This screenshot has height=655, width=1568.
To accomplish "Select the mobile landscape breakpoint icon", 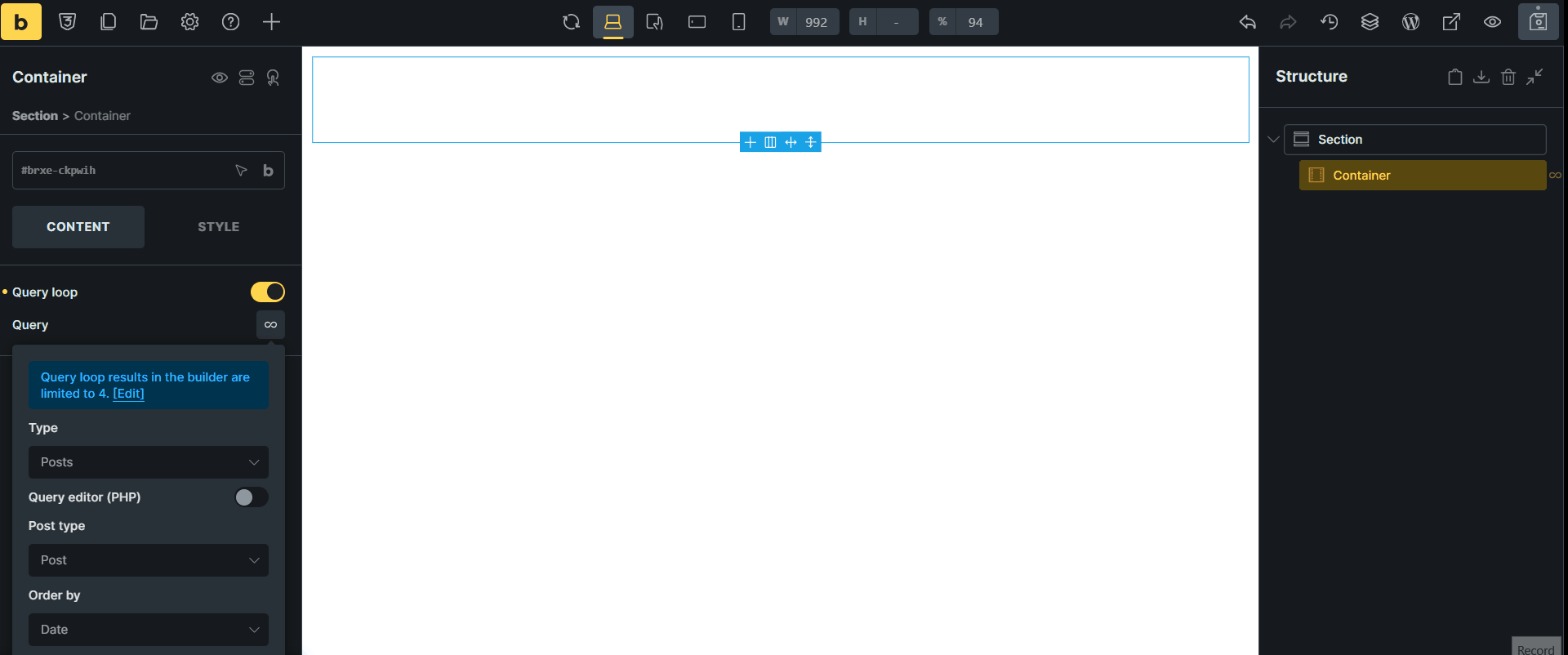I will pyautogui.click(x=697, y=22).
